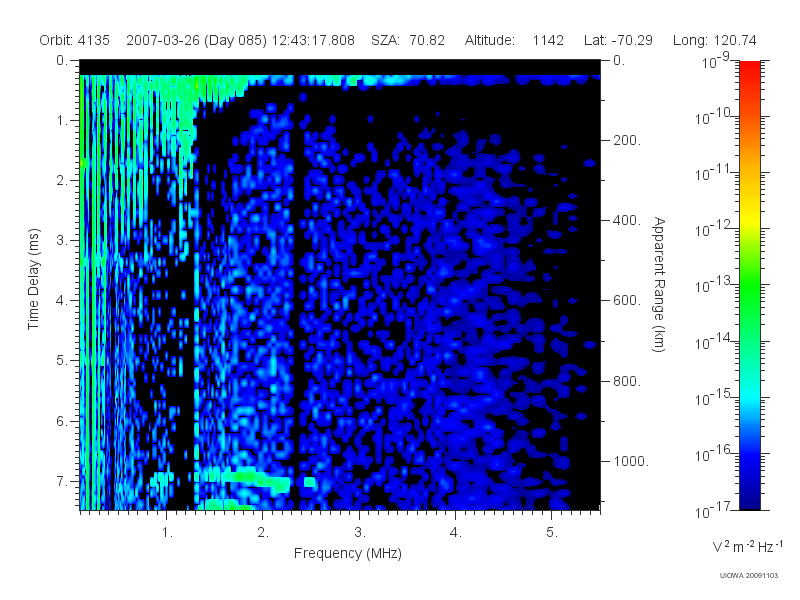
Task: Click the frequency tick label '1.'
Action: (167, 533)
